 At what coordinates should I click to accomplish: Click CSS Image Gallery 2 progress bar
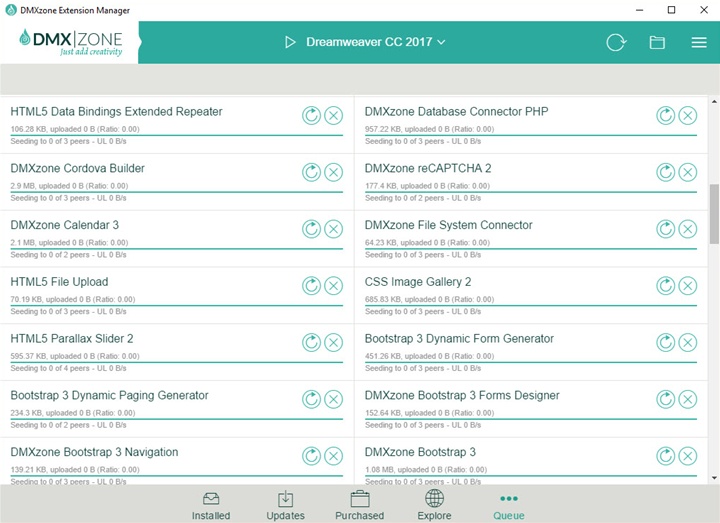[x=531, y=305]
